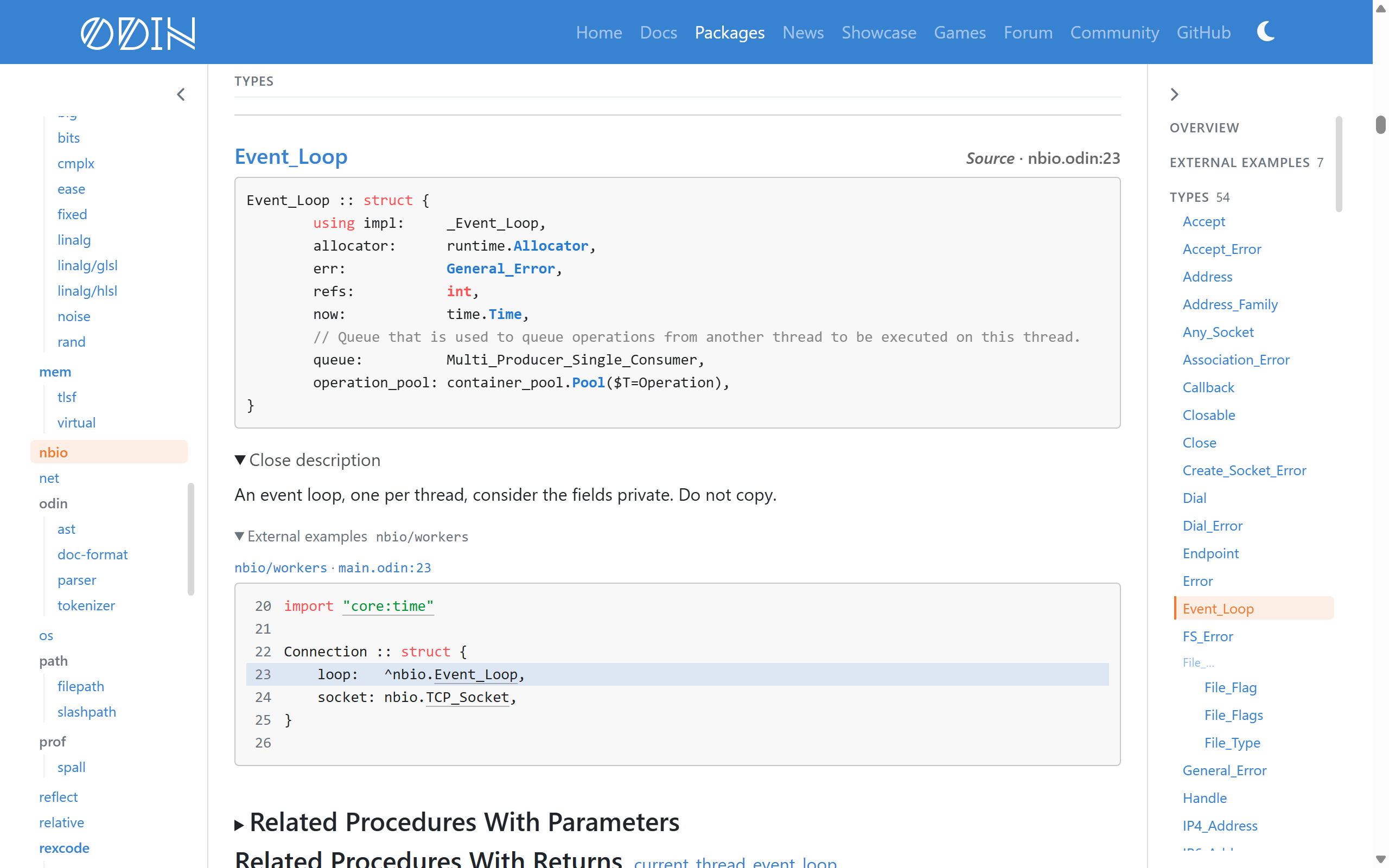Open the Showcase navigation tab
This screenshot has width=1389, height=868.
878,32
